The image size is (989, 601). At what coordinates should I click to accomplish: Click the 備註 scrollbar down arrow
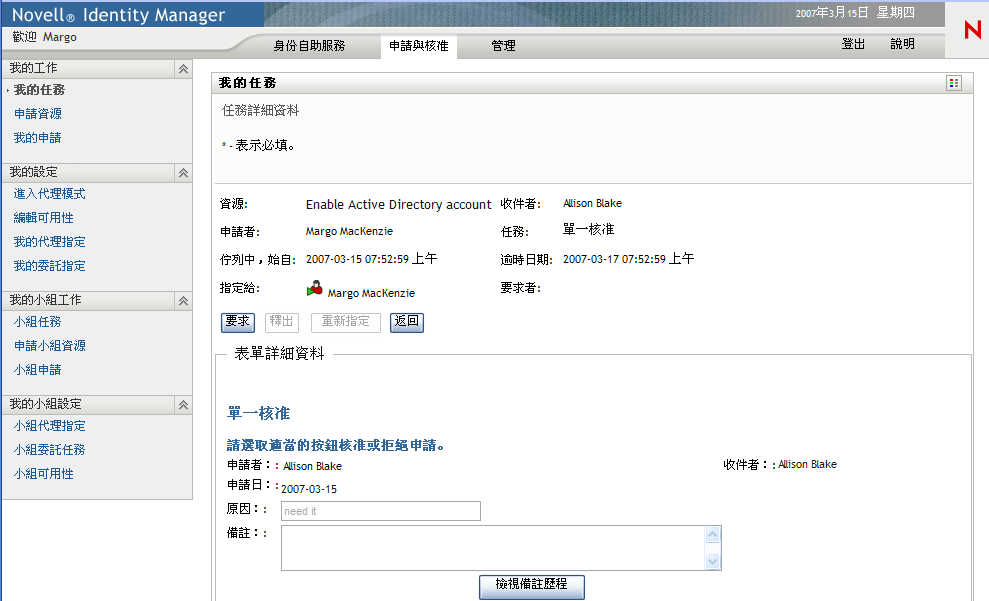(712, 561)
